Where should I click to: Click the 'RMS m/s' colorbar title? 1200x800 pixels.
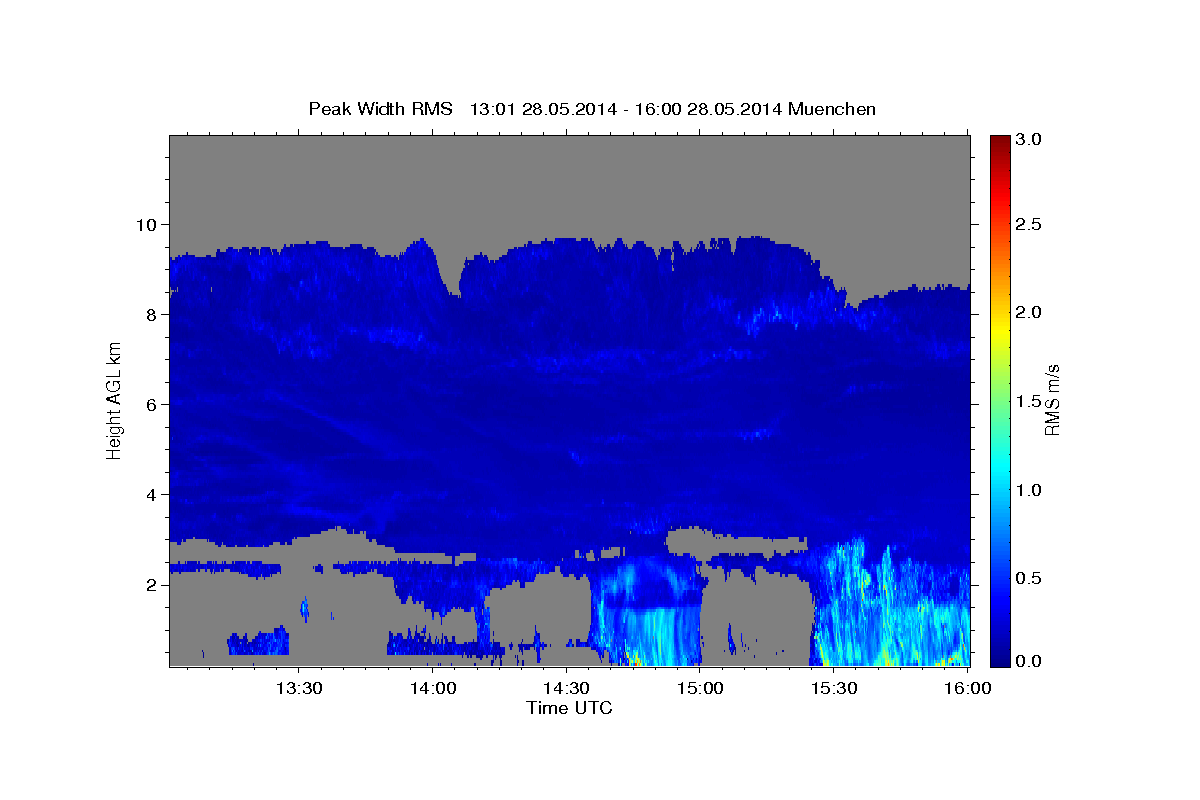pyautogui.click(x=1052, y=400)
